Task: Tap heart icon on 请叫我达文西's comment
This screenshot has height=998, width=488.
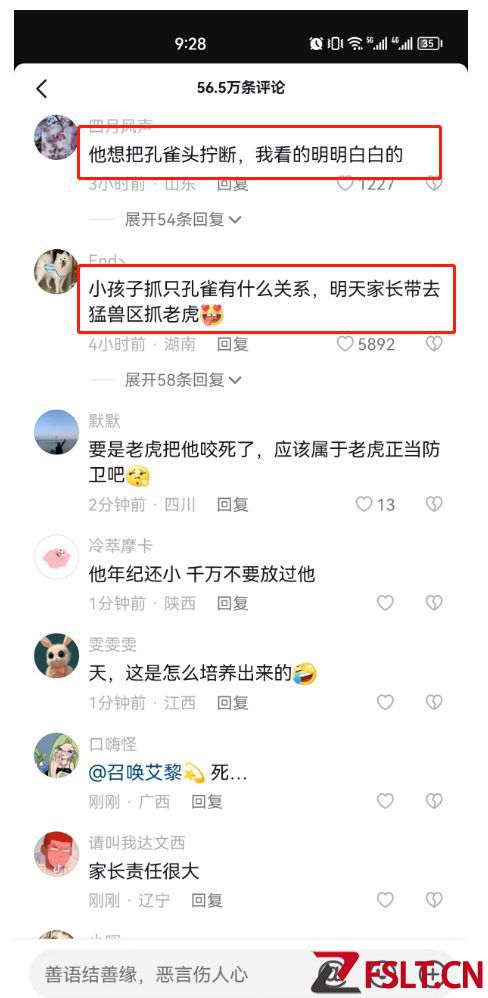Action: 386,900
